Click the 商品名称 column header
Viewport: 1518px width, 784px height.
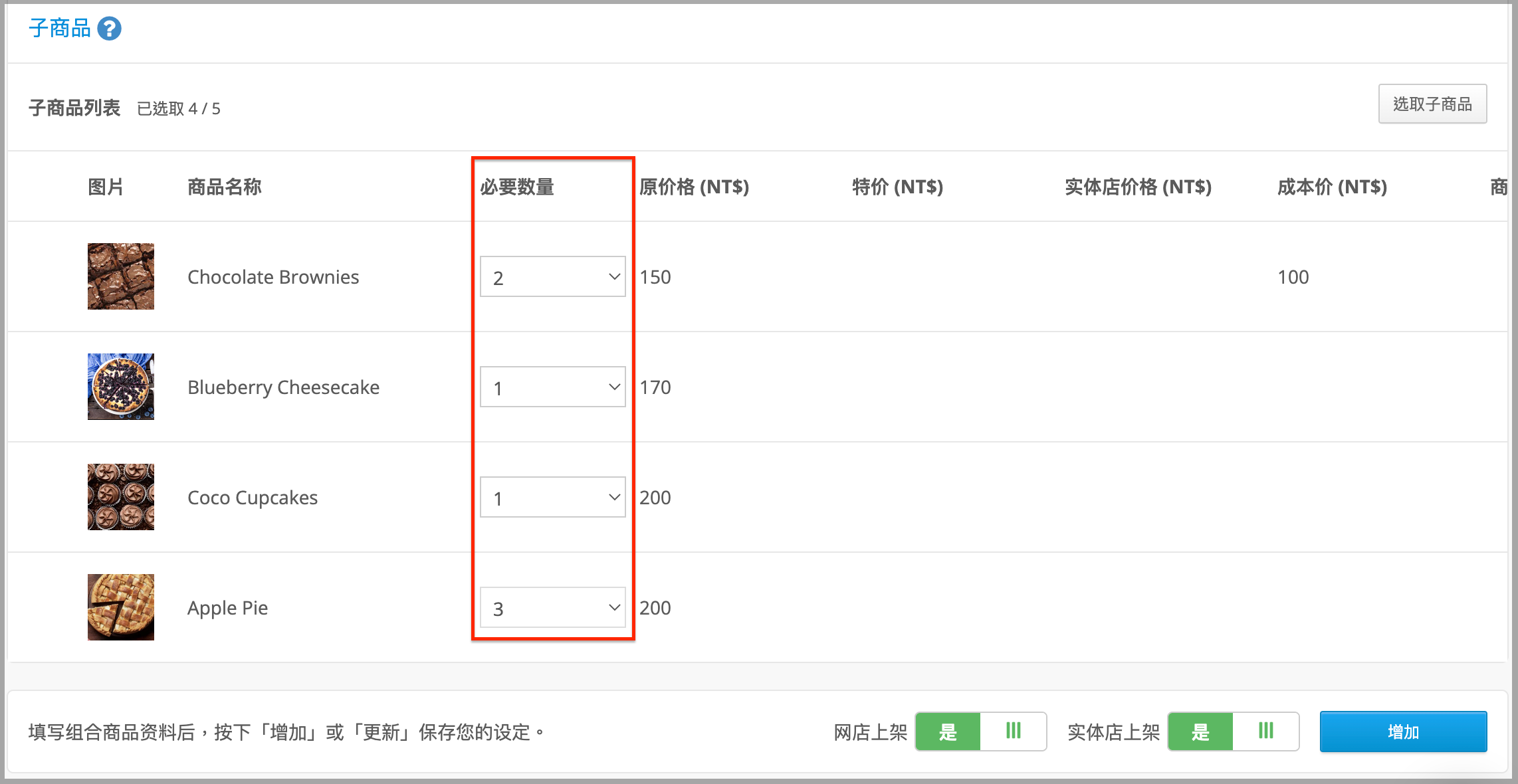225,187
